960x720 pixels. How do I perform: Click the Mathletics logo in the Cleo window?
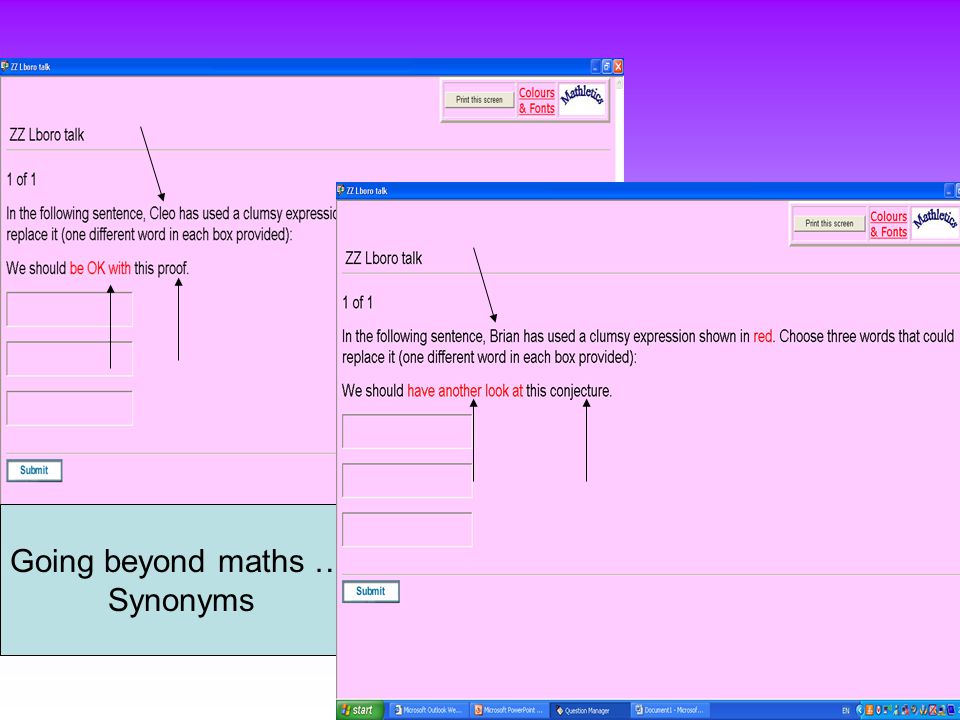pyautogui.click(x=582, y=100)
